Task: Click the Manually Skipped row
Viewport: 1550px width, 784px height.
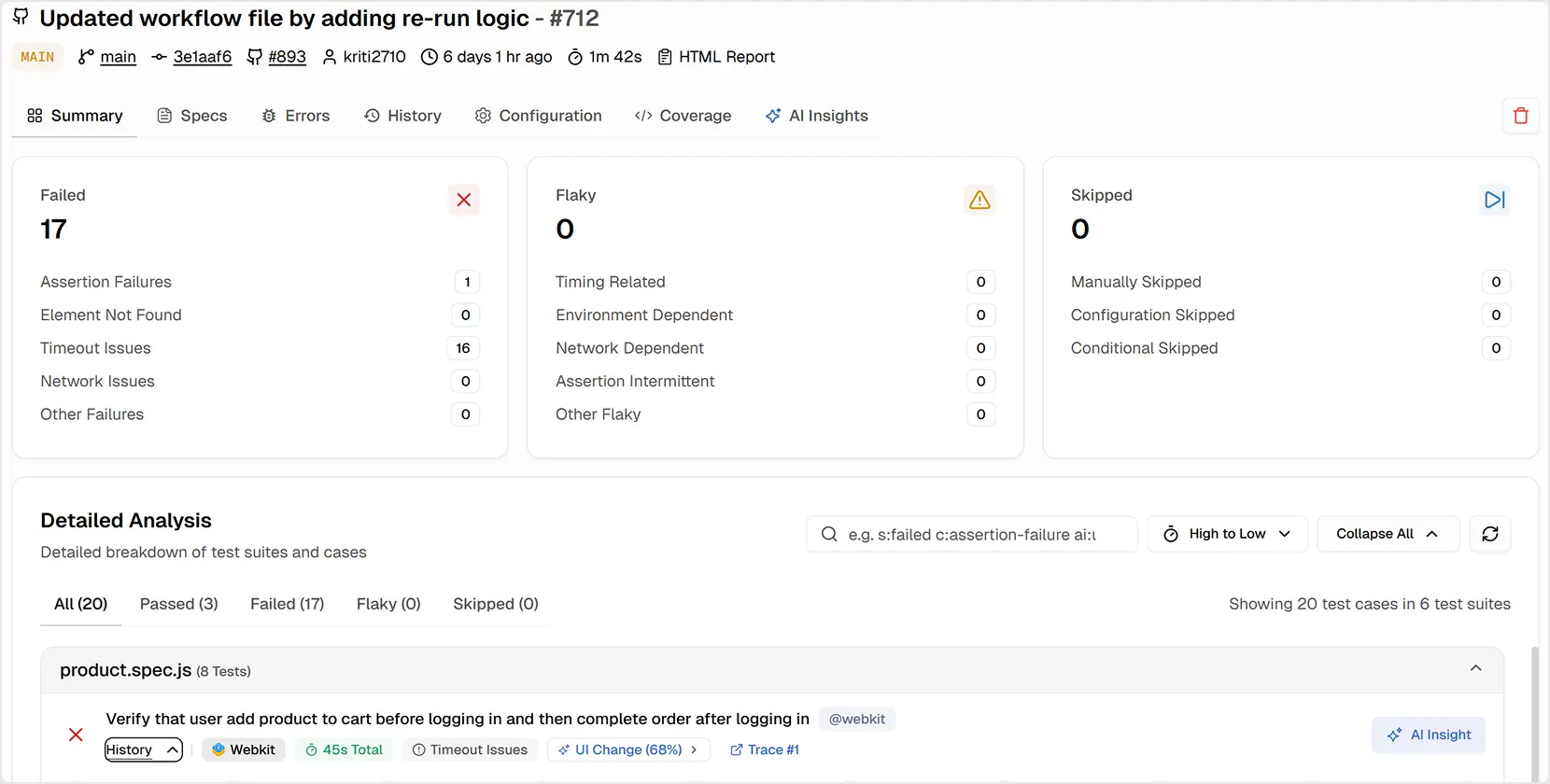Action: click(x=1290, y=282)
